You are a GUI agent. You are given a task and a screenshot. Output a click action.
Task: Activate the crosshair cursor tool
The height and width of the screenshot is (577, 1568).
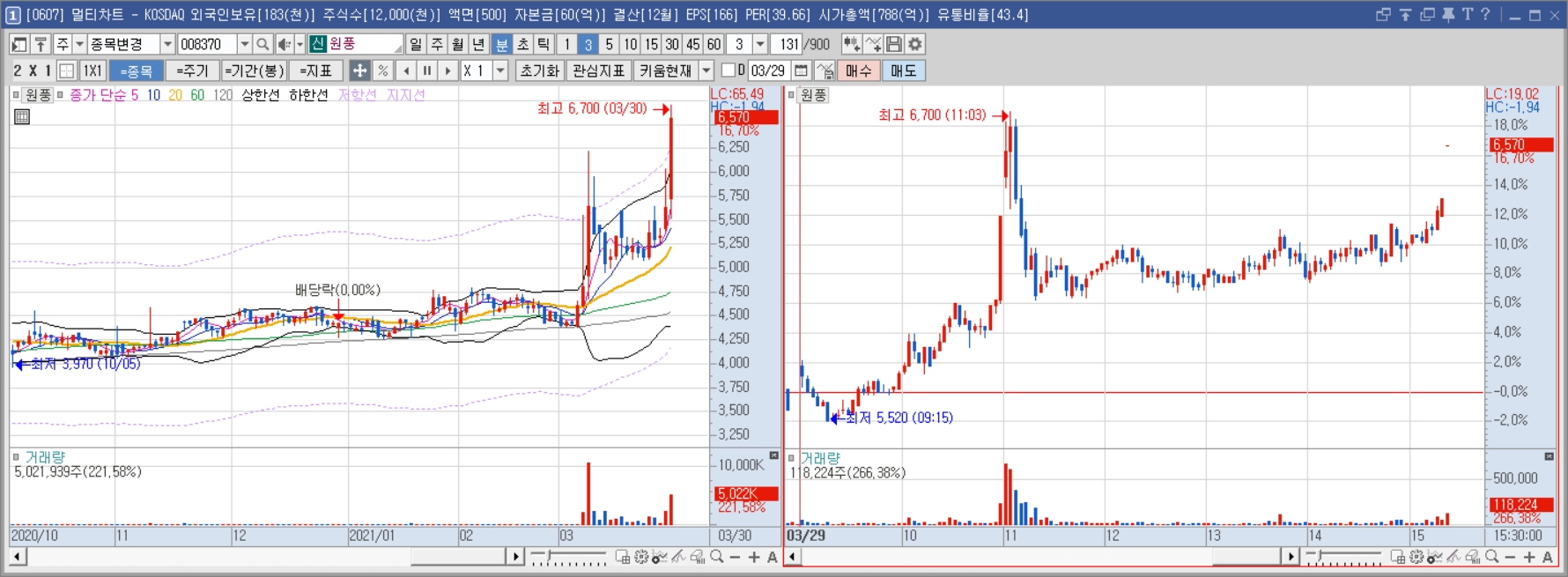coord(360,70)
